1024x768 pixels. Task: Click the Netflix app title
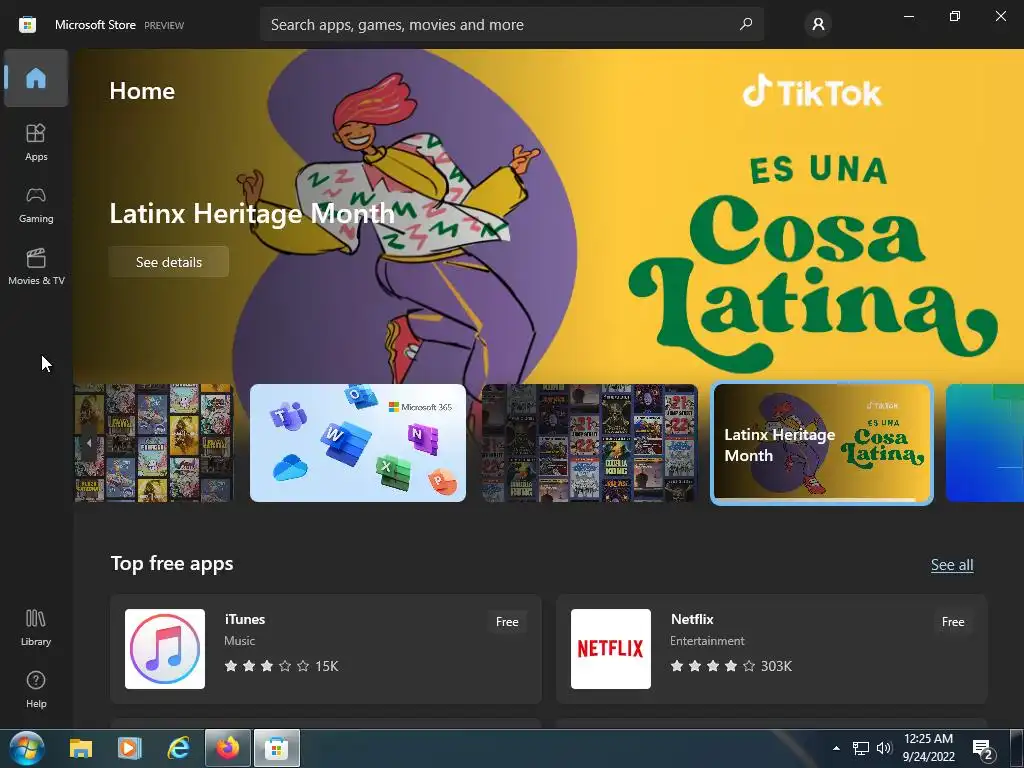692,619
